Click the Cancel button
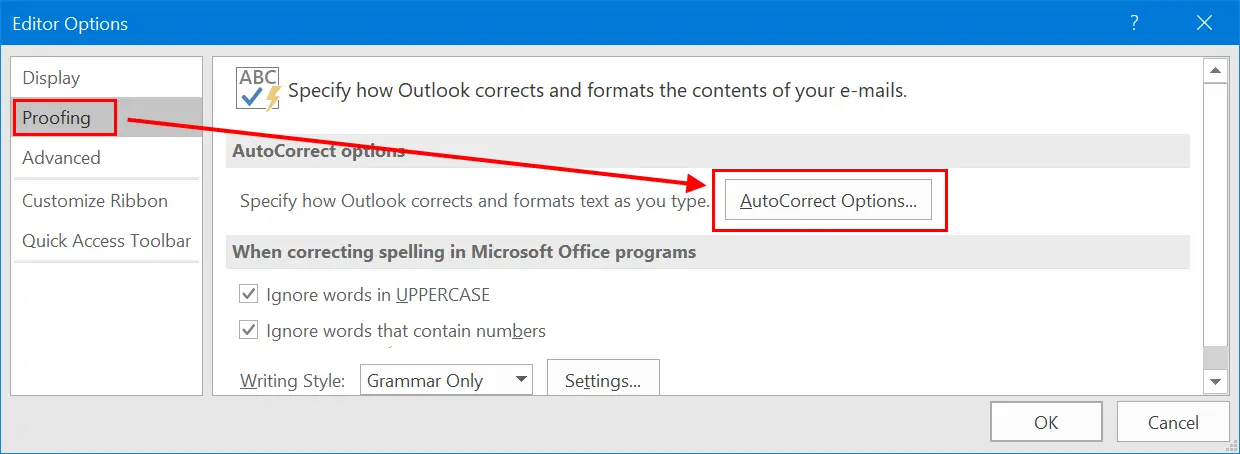The width and height of the screenshot is (1240, 454). tap(1173, 422)
